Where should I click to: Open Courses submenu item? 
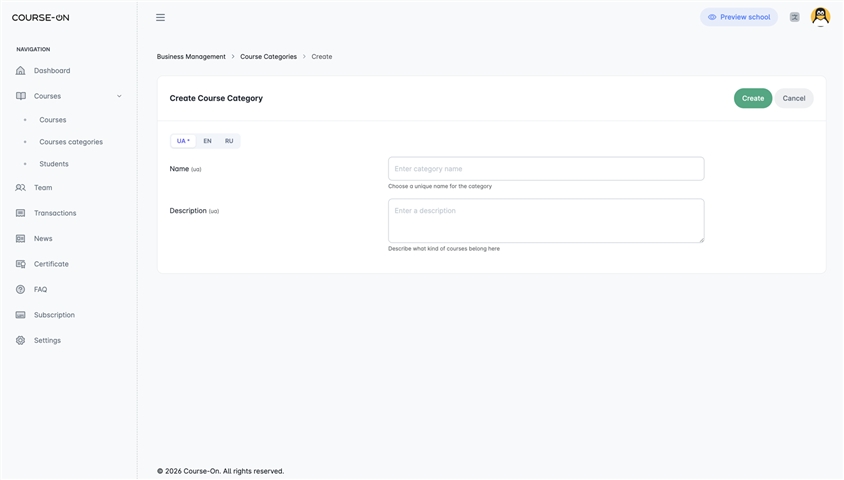click(x=53, y=120)
